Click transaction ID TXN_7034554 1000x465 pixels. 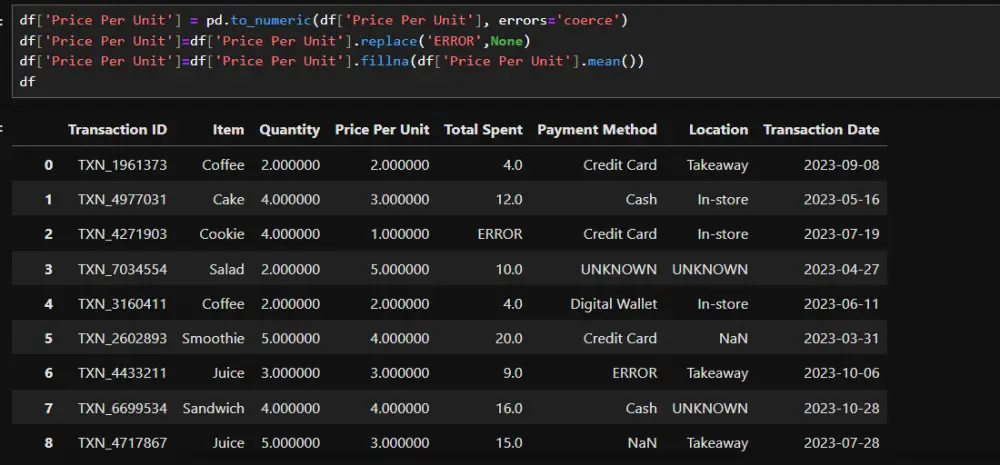[122, 269]
